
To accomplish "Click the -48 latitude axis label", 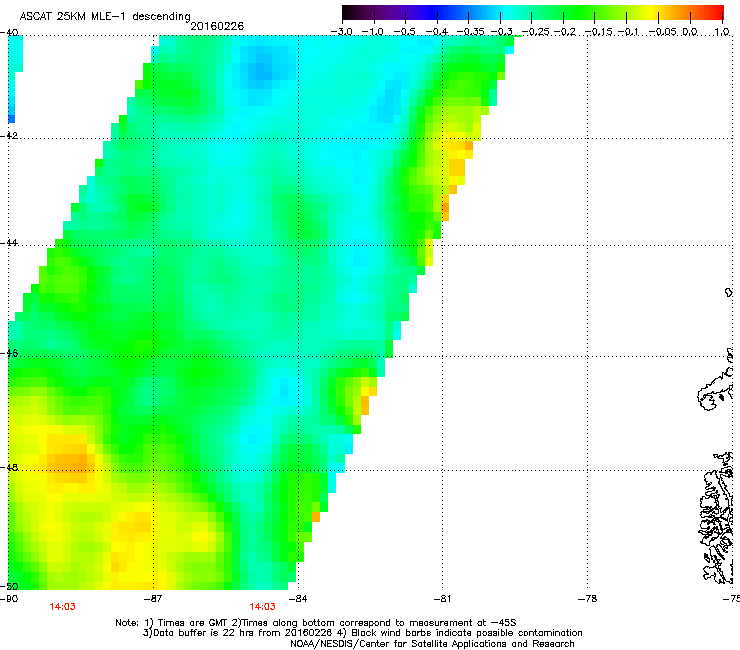I will point(10,467).
